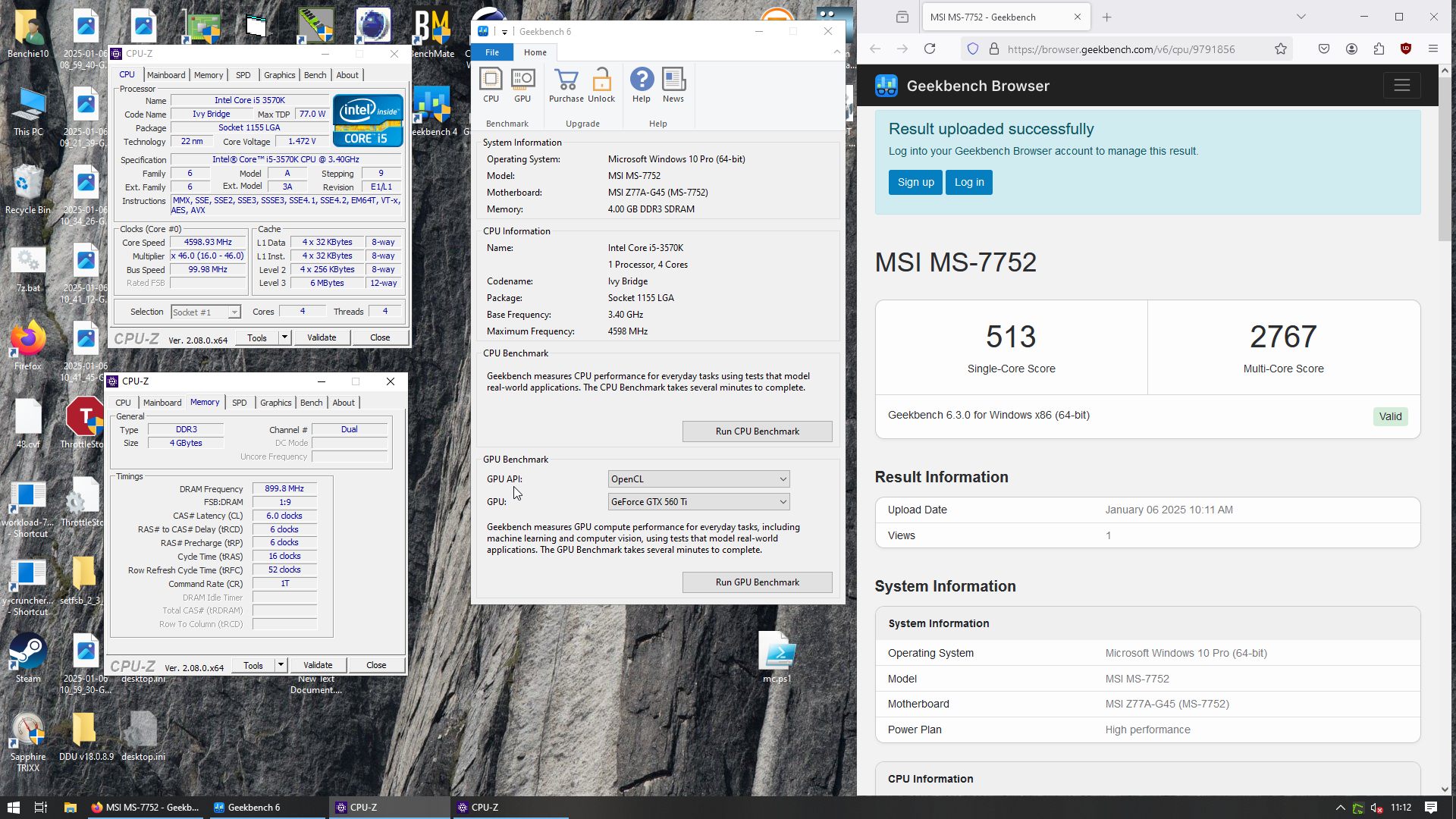
Task: Switch to the SPD tab in upper CPU-Z
Action: 243,75
